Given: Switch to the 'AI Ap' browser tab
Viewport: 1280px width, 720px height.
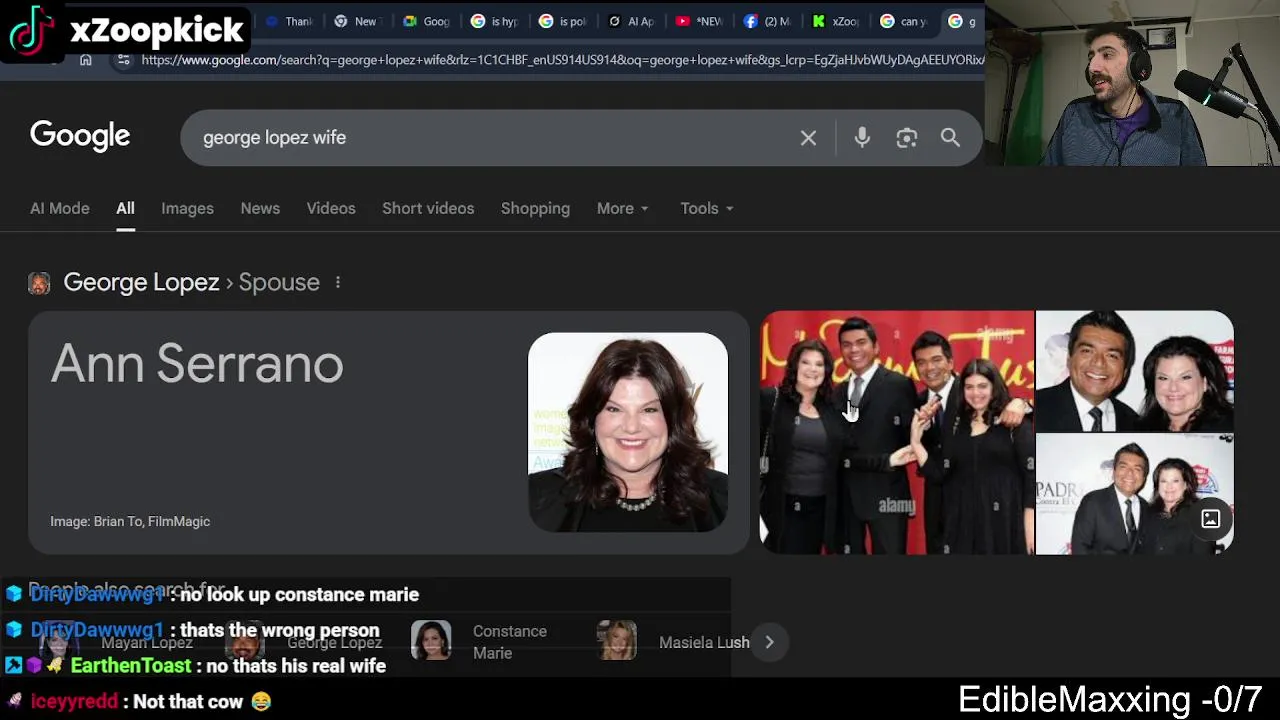Looking at the screenshot, I should [x=630, y=21].
